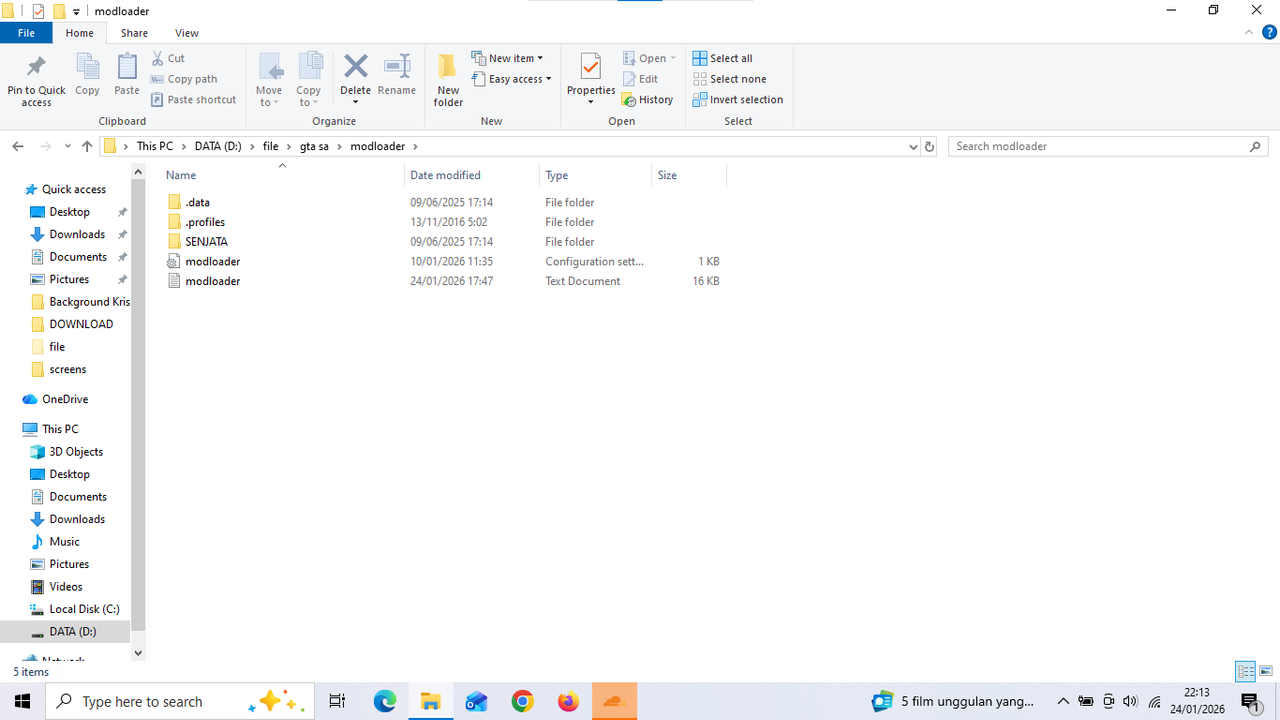Click Cut in the Clipboard group
The image size is (1280, 720).
[168, 58]
